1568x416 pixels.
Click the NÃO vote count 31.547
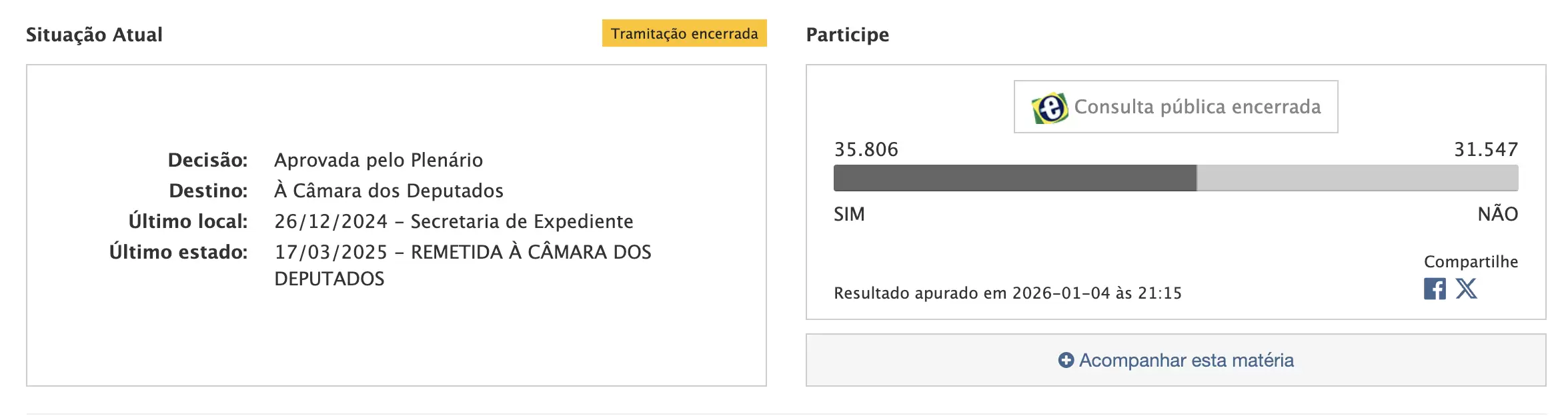tap(1485, 149)
